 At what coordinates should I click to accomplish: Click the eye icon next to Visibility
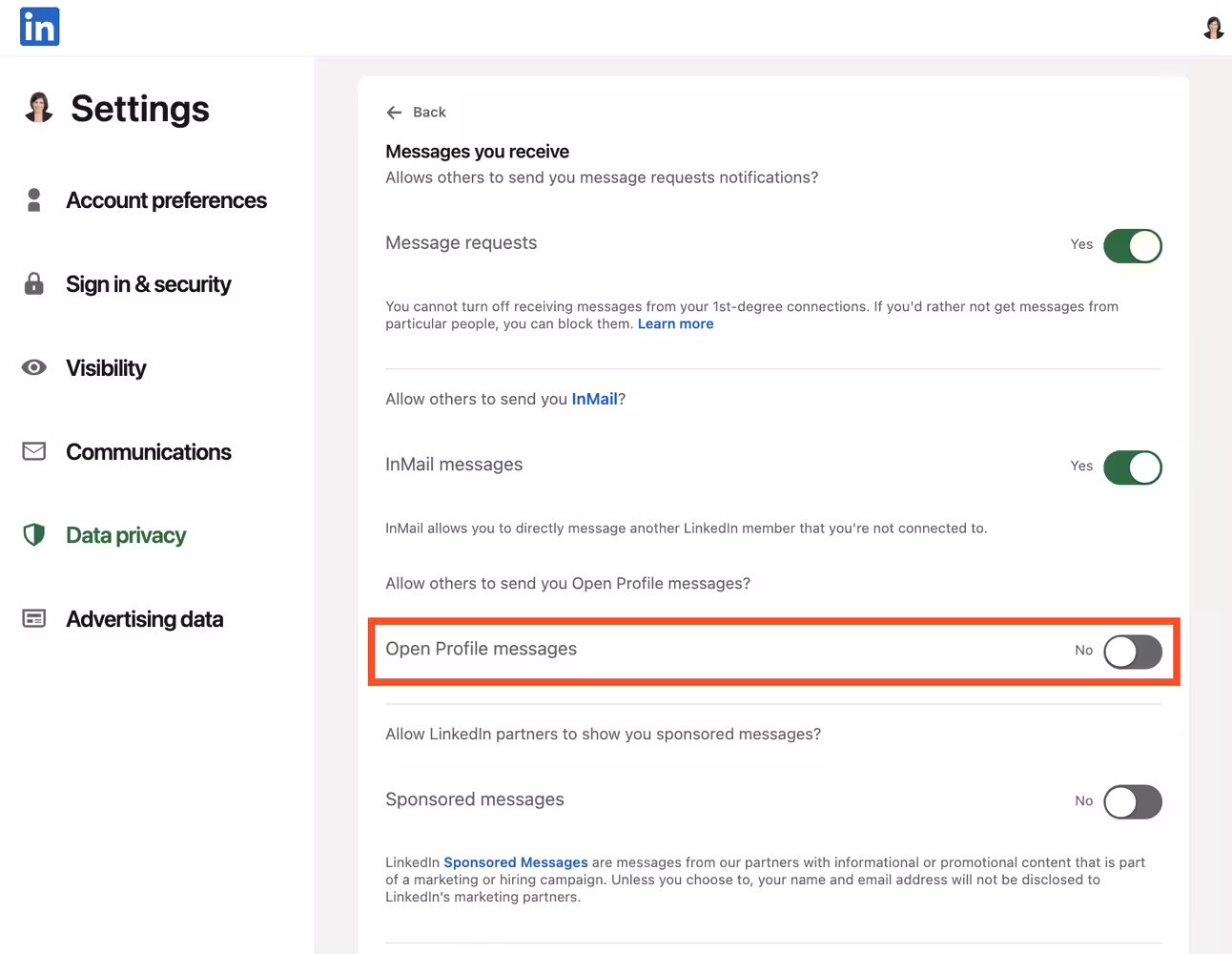click(x=34, y=367)
